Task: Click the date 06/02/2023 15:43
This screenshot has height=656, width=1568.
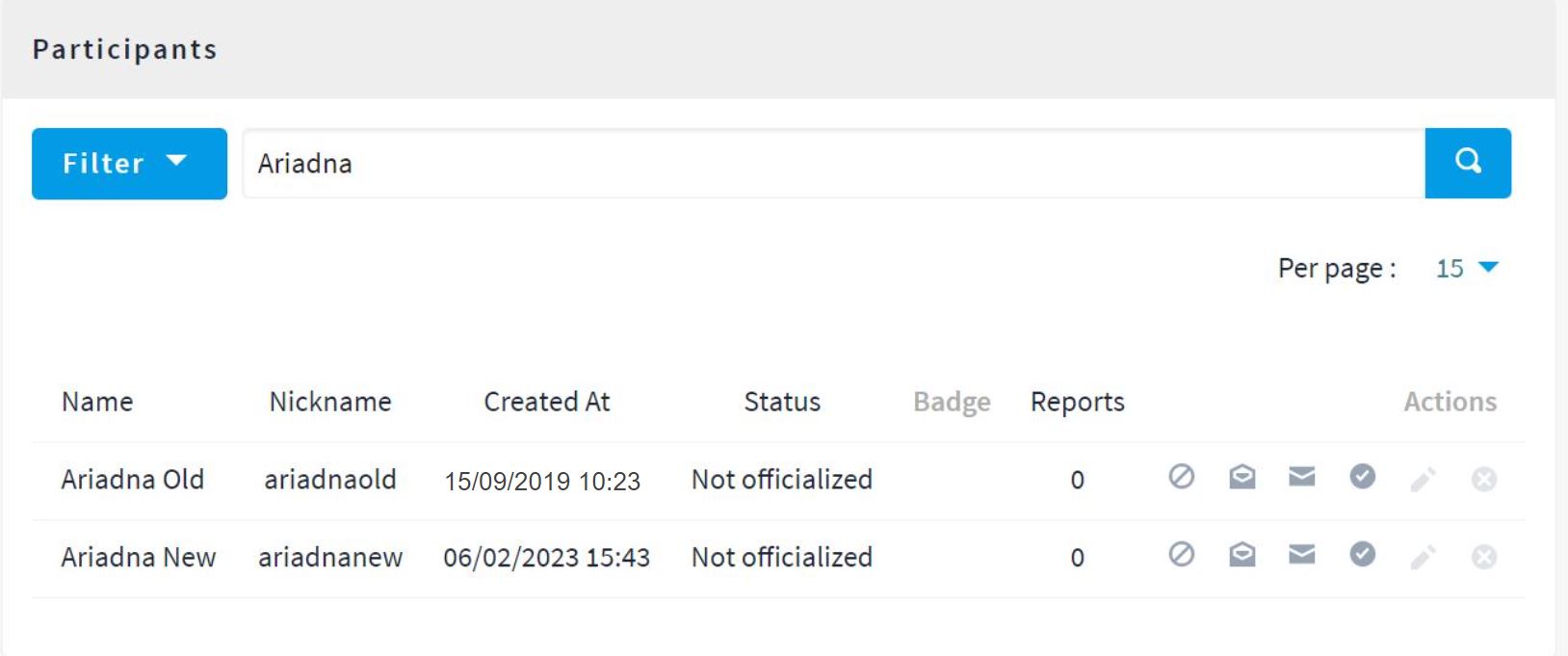Action: click(547, 558)
